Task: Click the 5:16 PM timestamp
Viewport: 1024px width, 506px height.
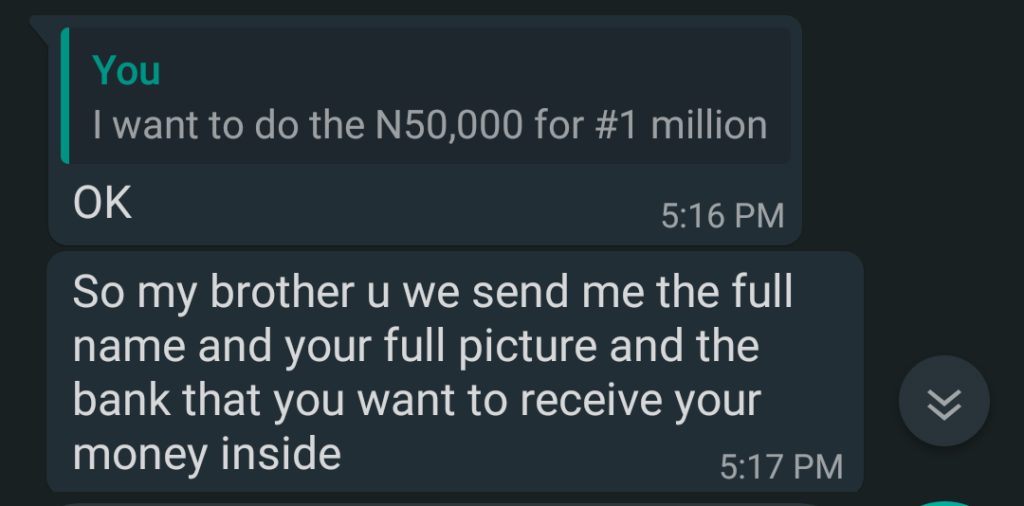Action: click(x=722, y=216)
